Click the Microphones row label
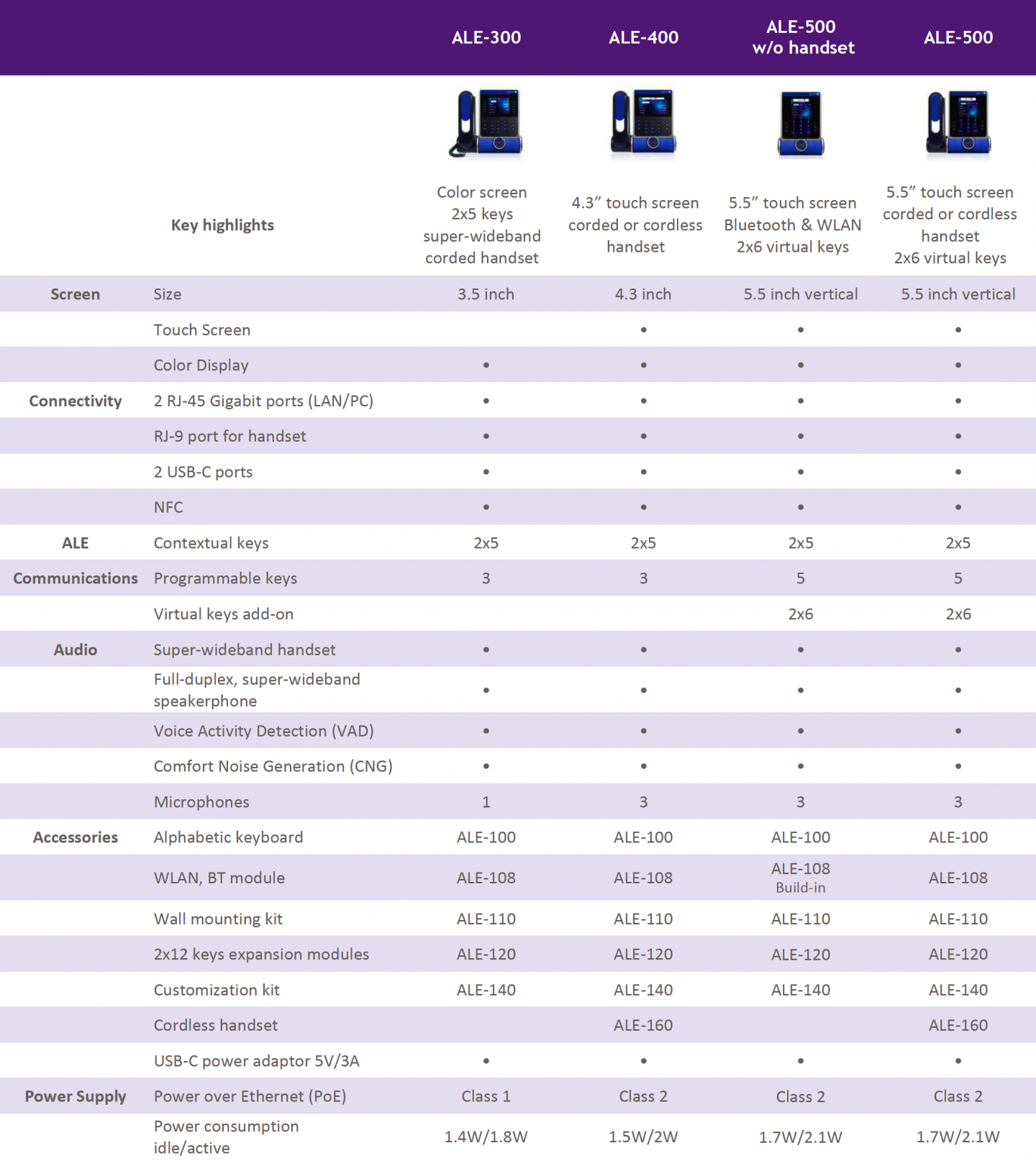 (x=201, y=802)
